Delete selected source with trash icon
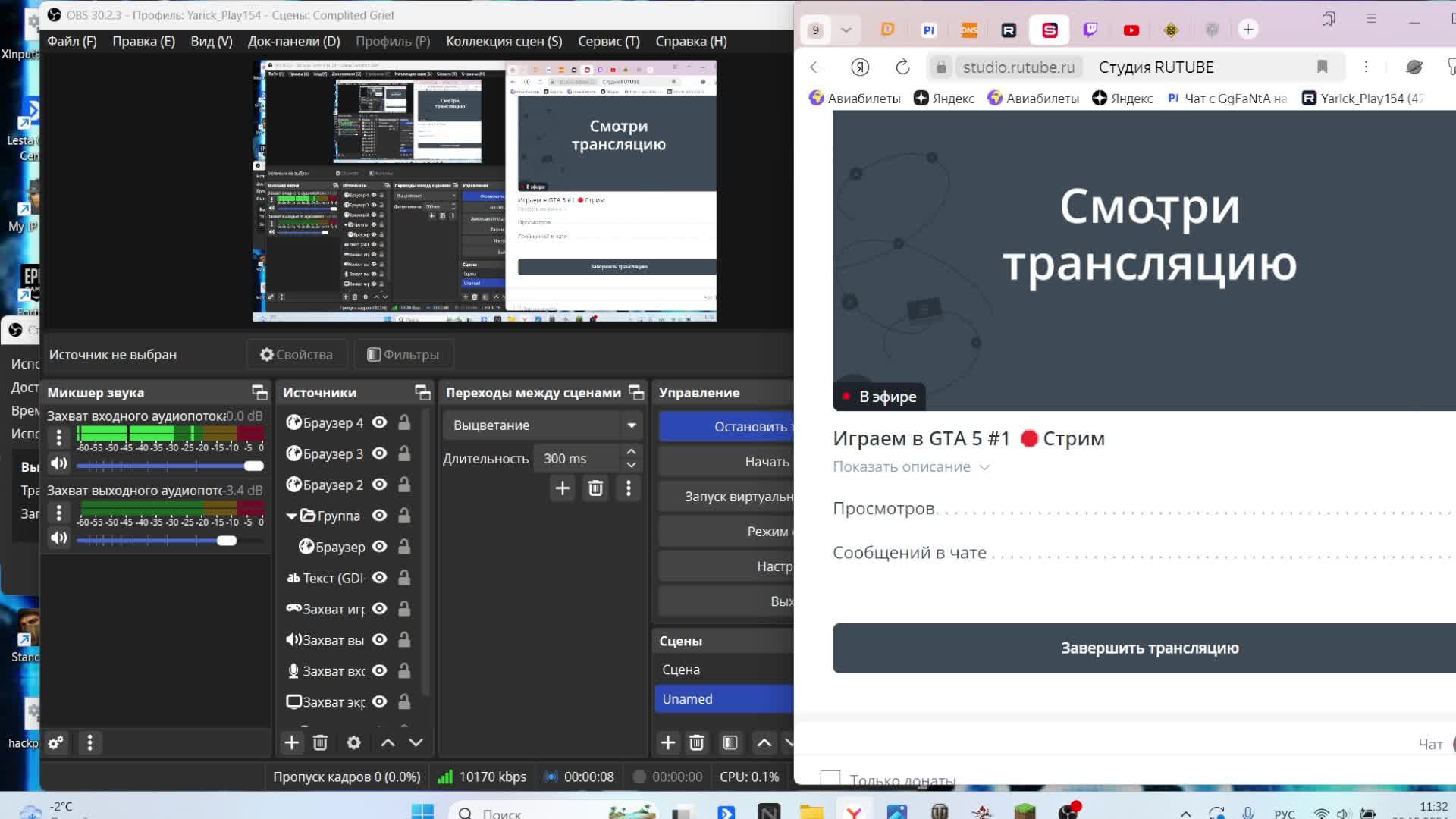 point(320,742)
